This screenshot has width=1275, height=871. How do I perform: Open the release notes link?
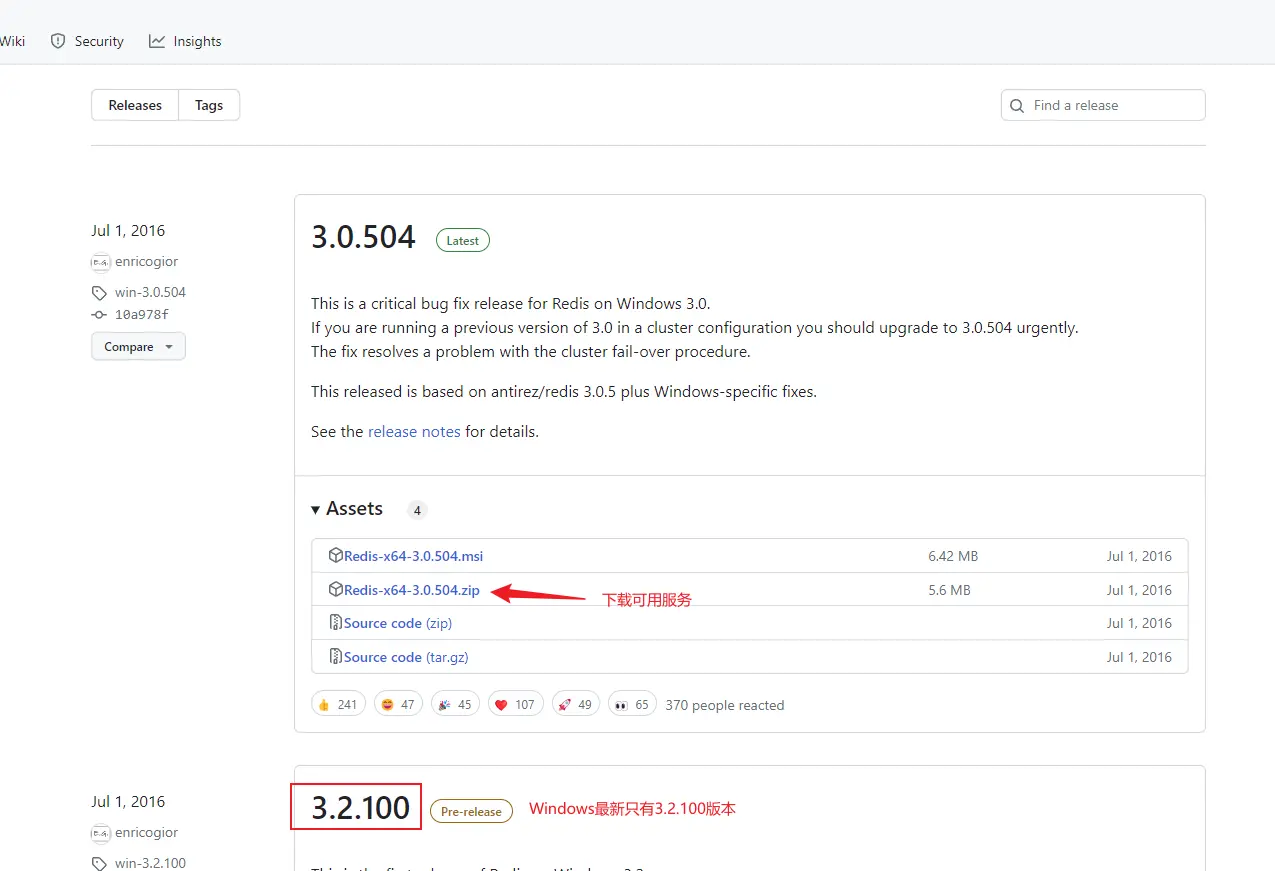click(x=414, y=432)
